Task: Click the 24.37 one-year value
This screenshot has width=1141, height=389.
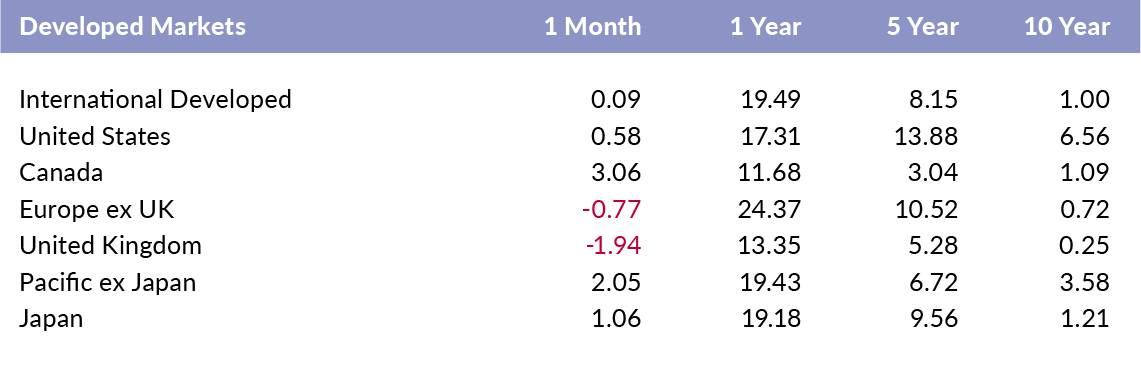Action: (x=770, y=209)
